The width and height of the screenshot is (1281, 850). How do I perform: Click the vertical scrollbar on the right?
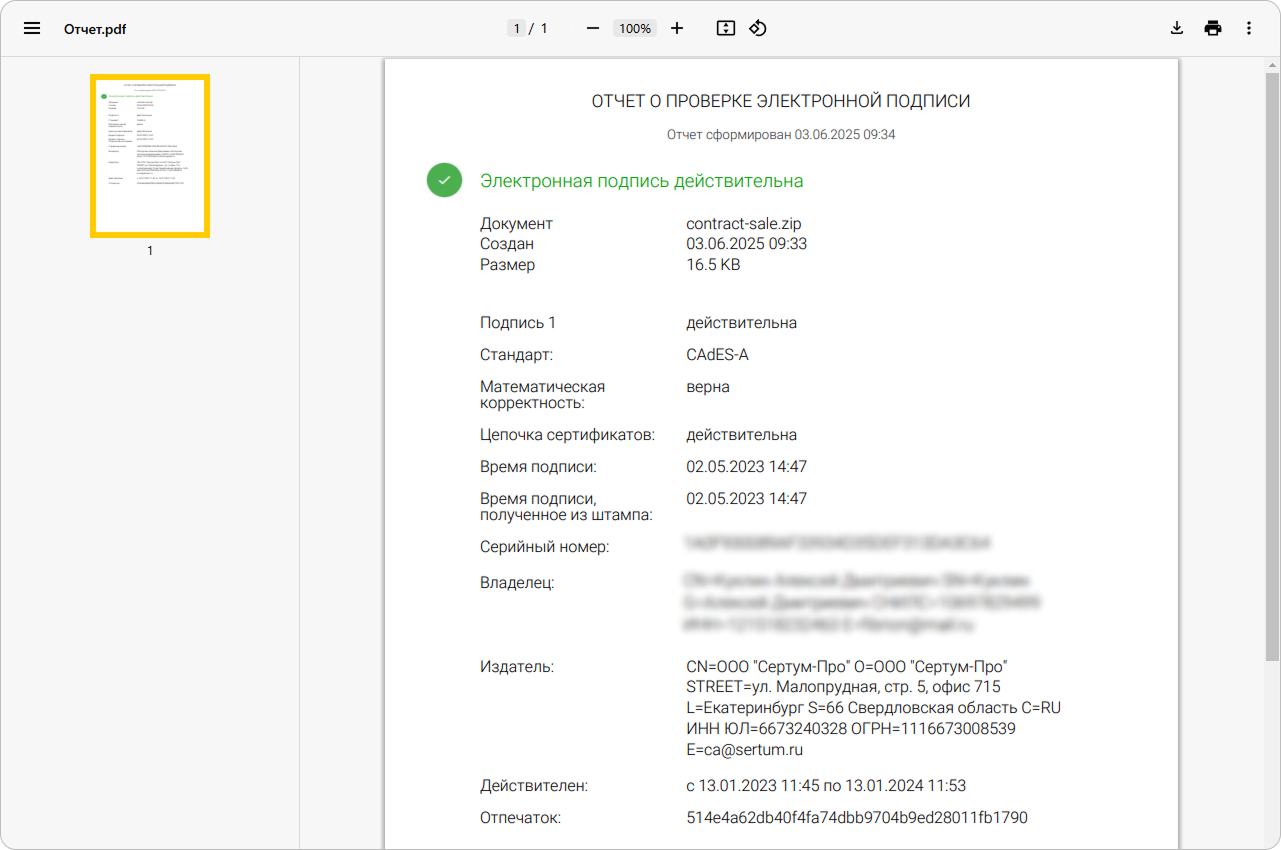tap(1272, 360)
